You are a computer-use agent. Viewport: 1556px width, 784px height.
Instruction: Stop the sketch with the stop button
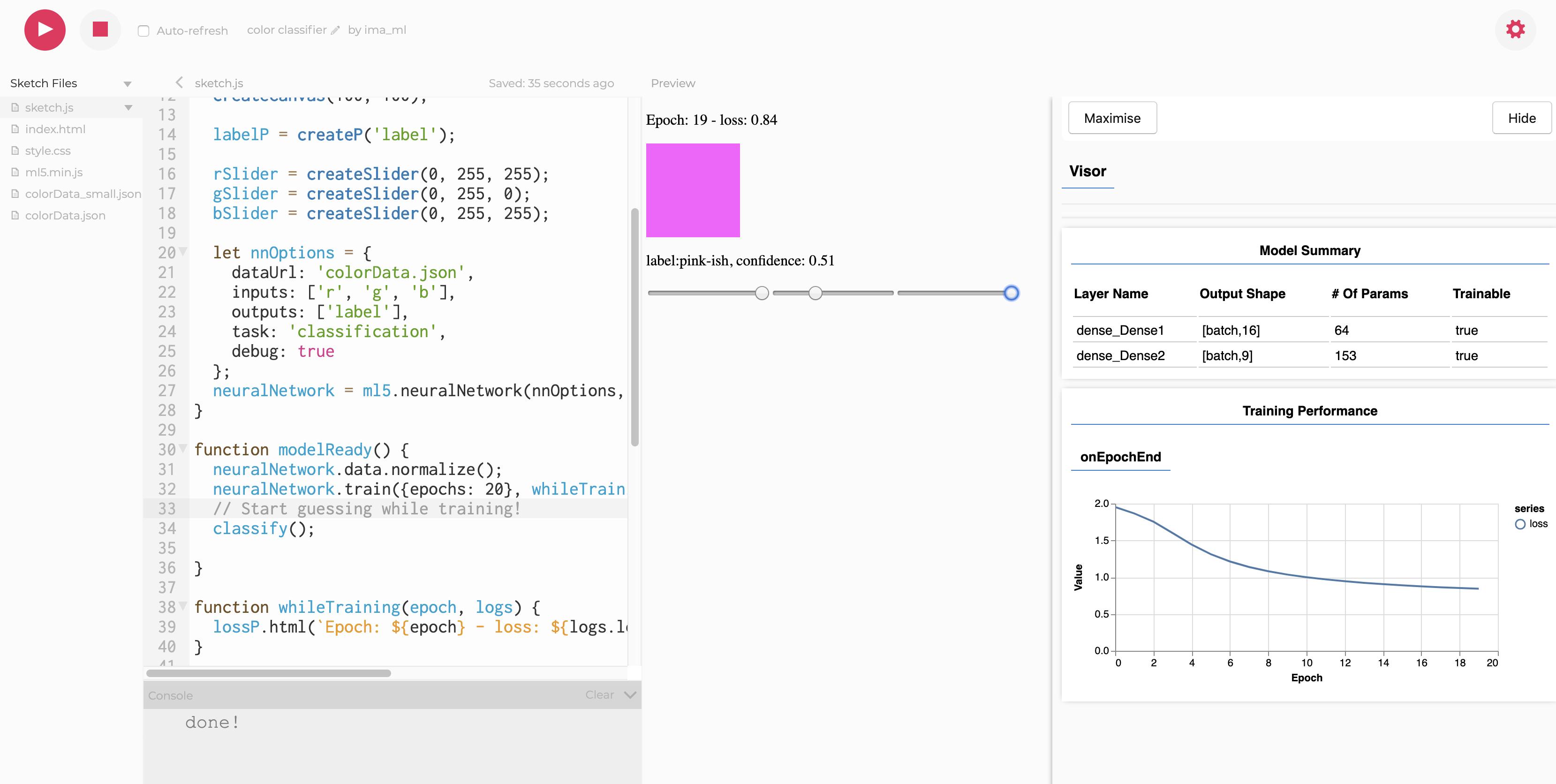[100, 30]
